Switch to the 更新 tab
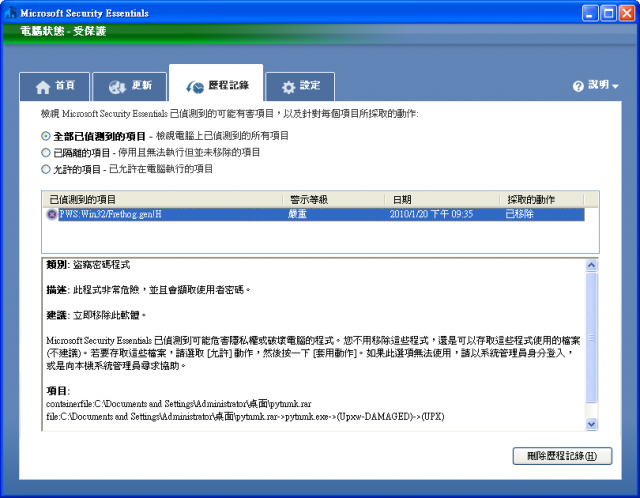This screenshot has height=498, width=640. [x=129, y=86]
